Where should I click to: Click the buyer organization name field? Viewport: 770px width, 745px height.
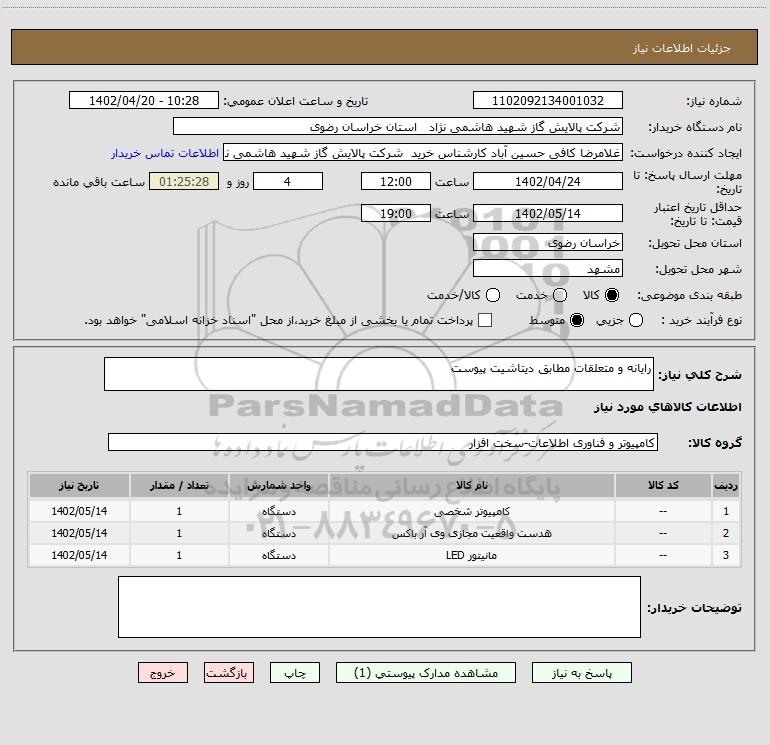coord(398,127)
